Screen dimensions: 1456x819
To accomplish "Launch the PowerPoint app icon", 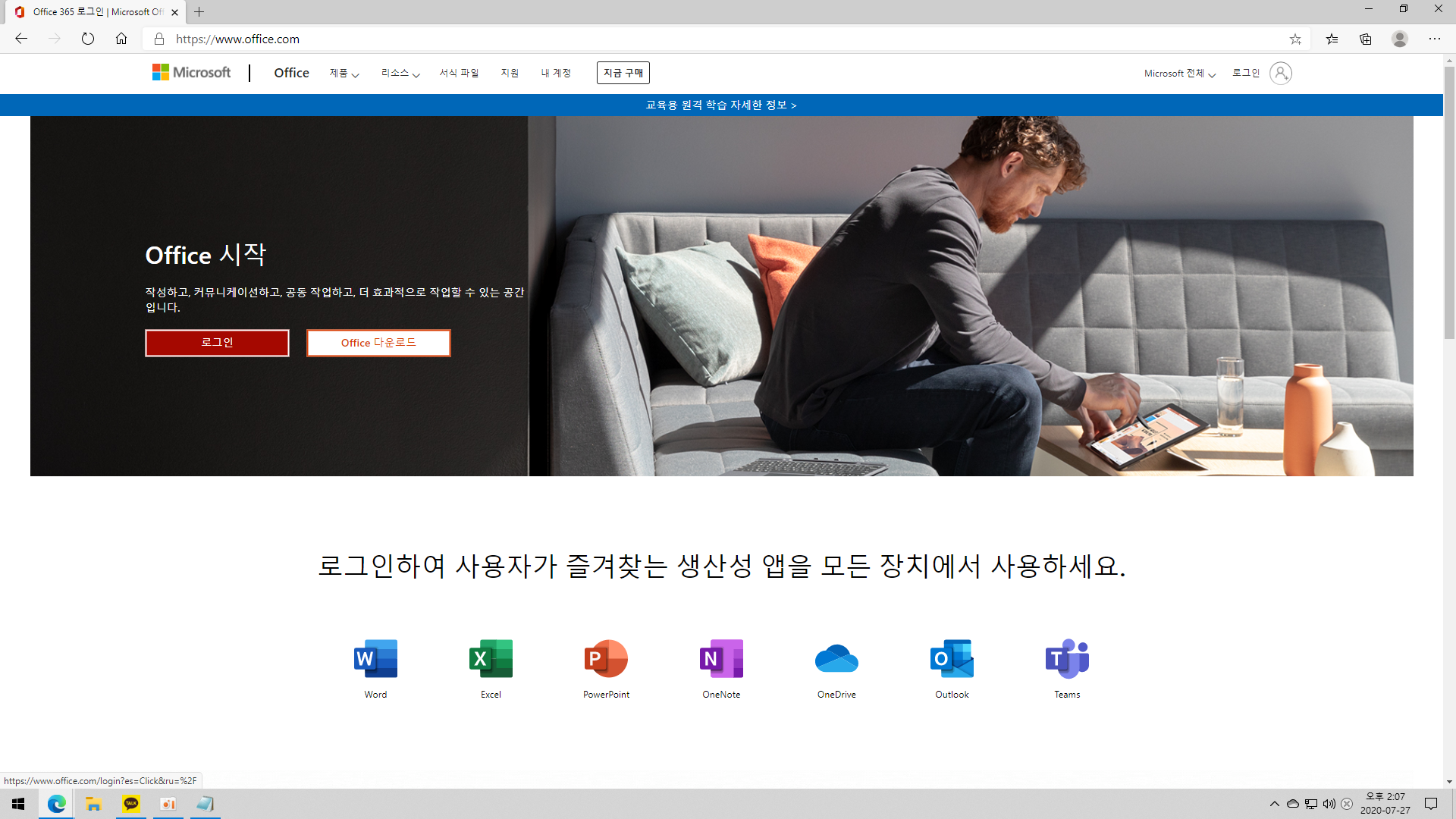I will (x=606, y=658).
